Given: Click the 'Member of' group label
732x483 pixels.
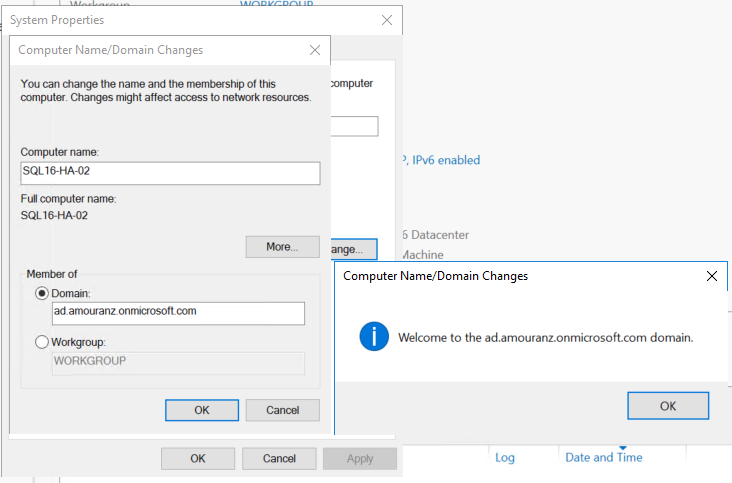Looking at the screenshot, I should point(52,274).
